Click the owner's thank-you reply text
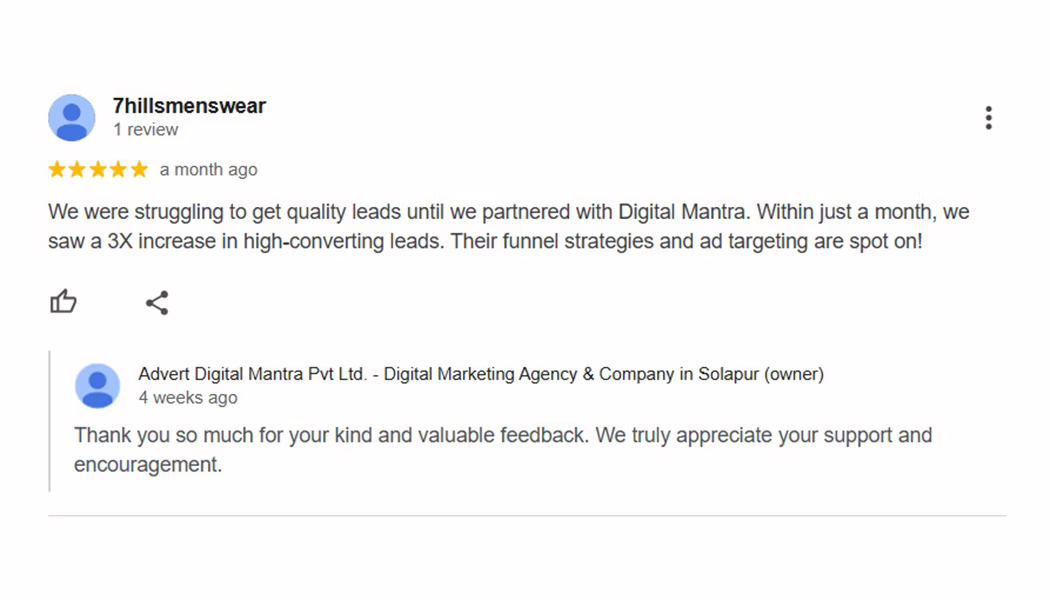1050x600 pixels. click(x=503, y=449)
